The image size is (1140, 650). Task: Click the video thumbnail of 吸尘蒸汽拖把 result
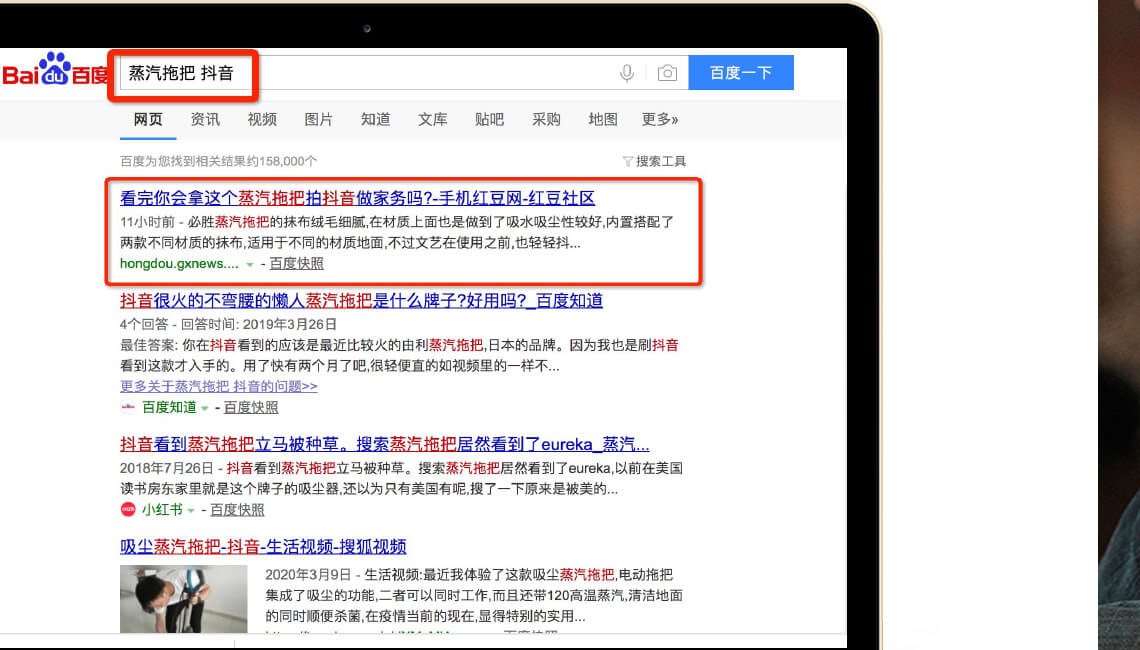pos(183,599)
